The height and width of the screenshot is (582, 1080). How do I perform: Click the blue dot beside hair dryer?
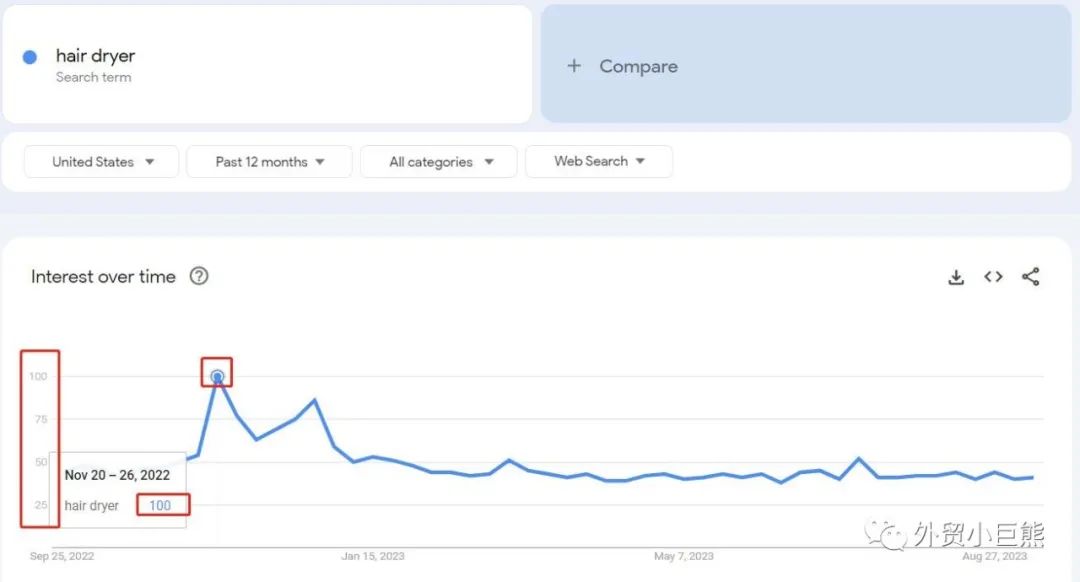click(x=30, y=57)
